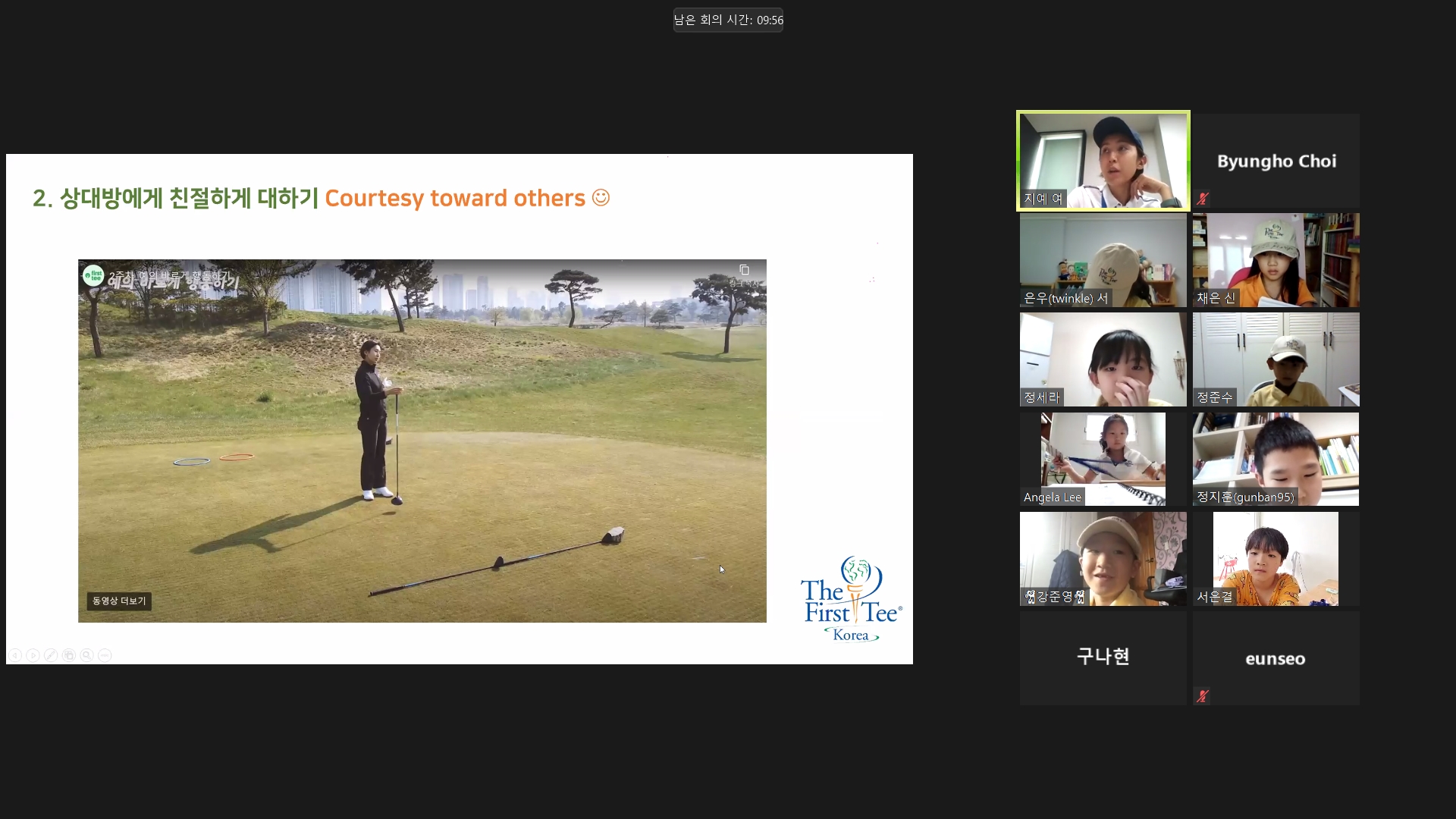Viewport: 1456px width, 819px height.
Task: Select the 정지훈(gunban95) video tile
Action: coord(1276,459)
